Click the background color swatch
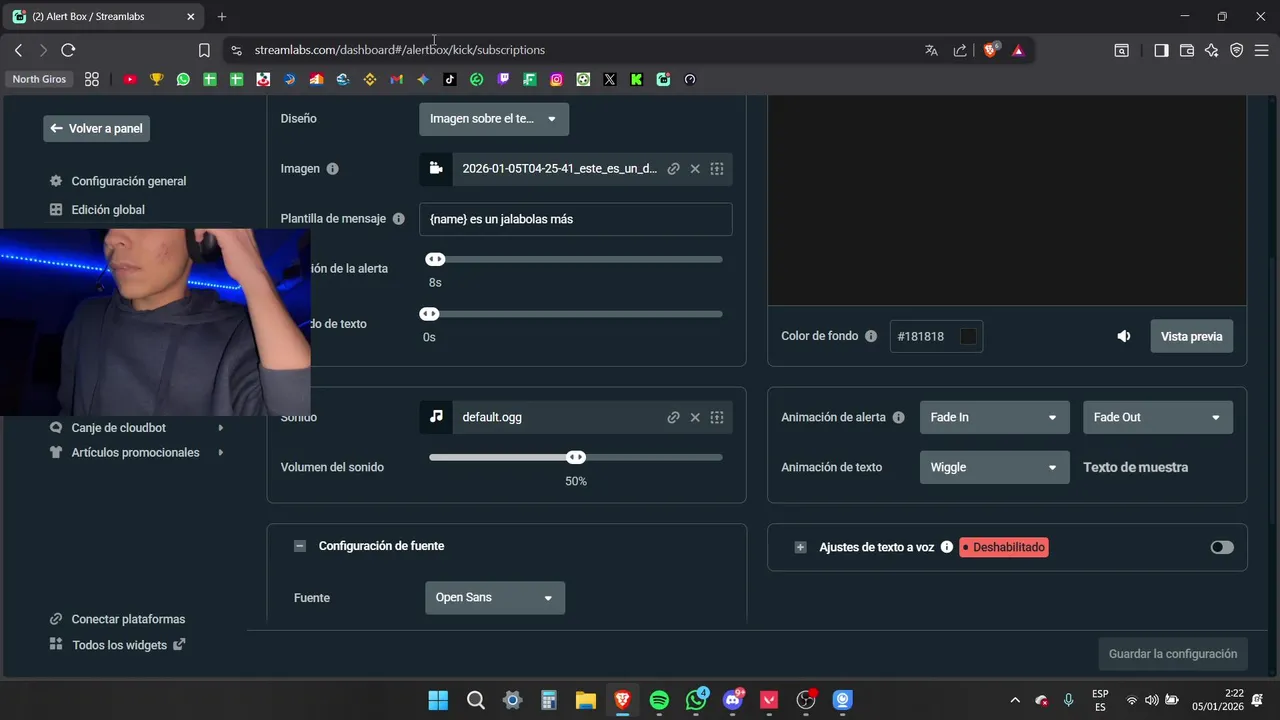Image resolution: width=1280 pixels, height=720 pixels. 968,336
